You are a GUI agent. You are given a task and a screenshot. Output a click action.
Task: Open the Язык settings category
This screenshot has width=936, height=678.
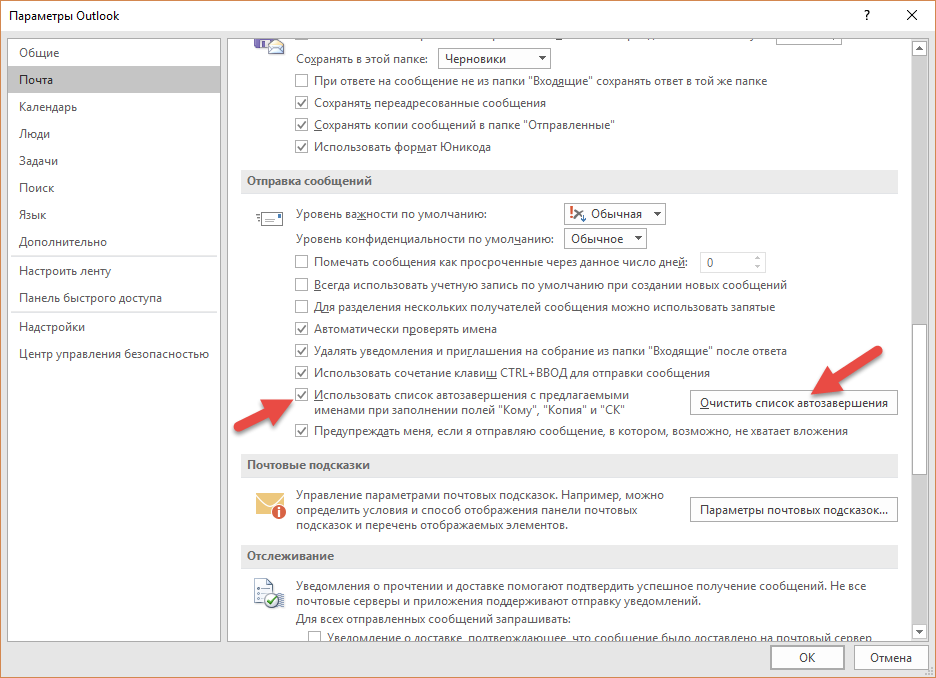click(114, 215)
